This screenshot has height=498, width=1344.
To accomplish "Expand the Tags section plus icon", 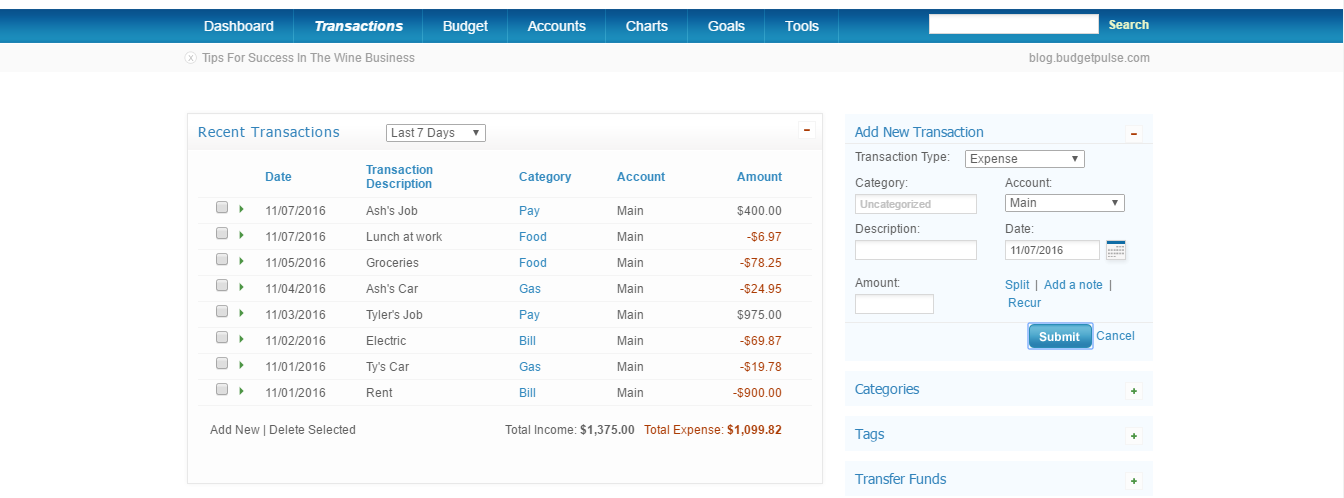I will point(1133,436).
